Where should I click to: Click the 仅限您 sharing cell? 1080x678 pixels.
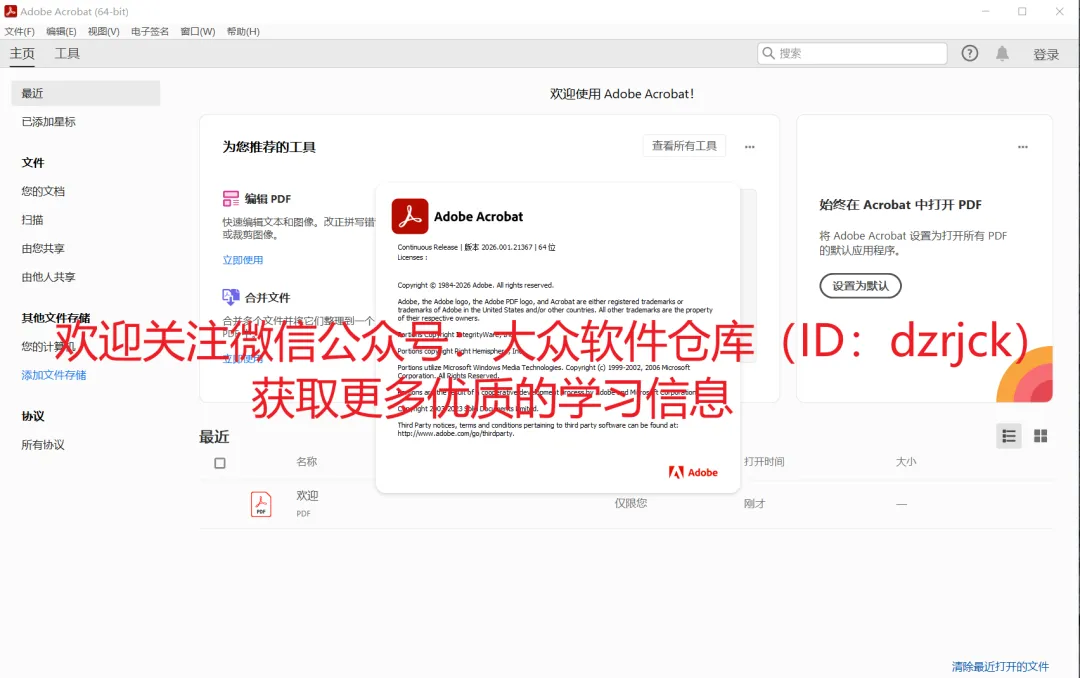point(630,503)
